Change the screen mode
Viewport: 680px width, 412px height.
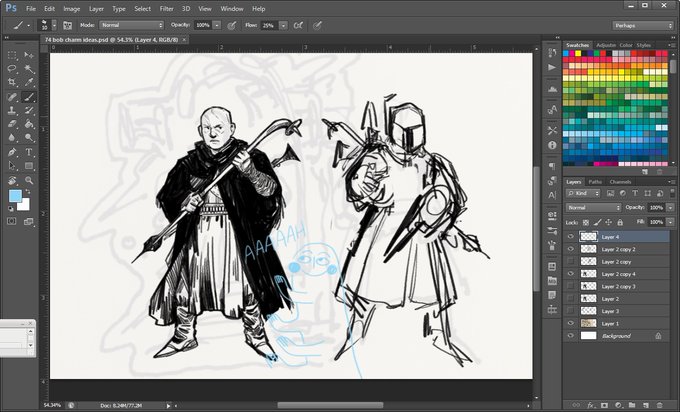[29, 221]
